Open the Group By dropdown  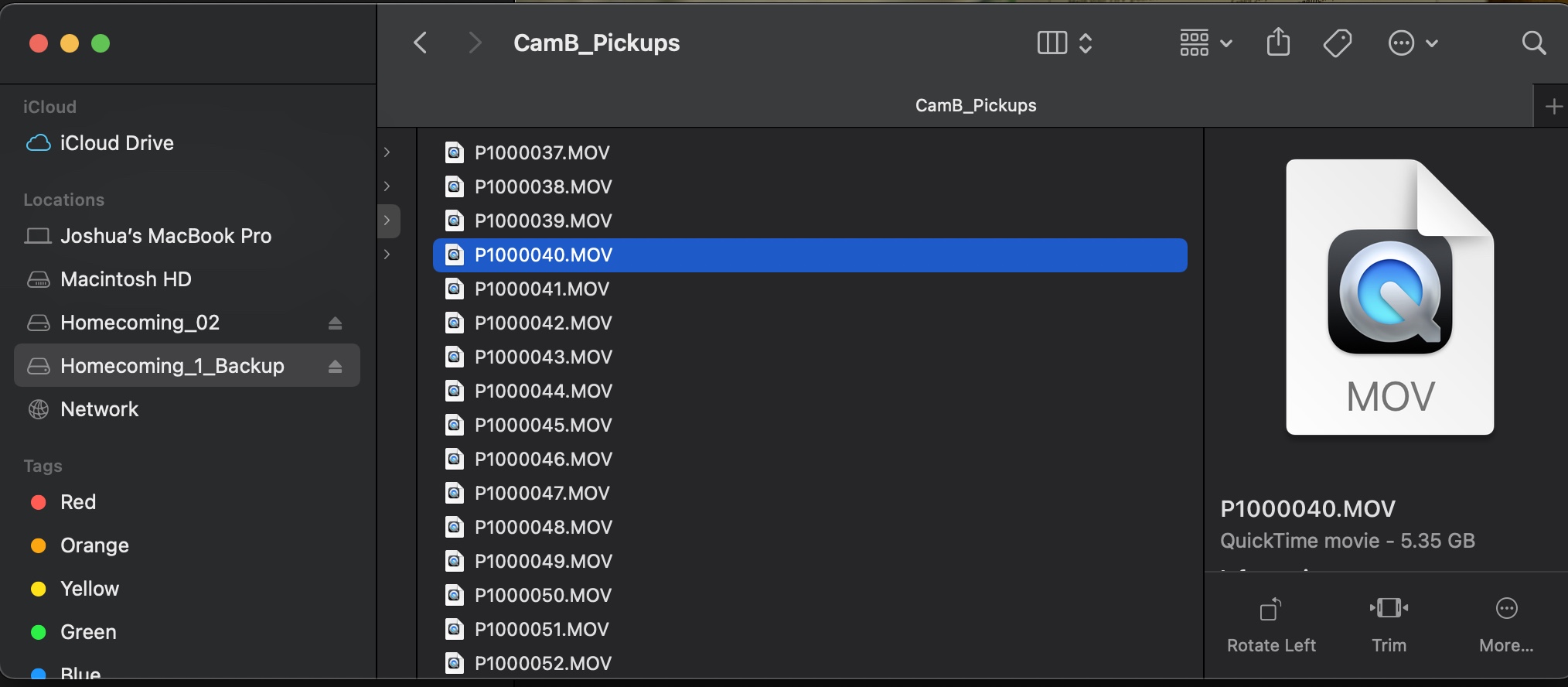1205,43
